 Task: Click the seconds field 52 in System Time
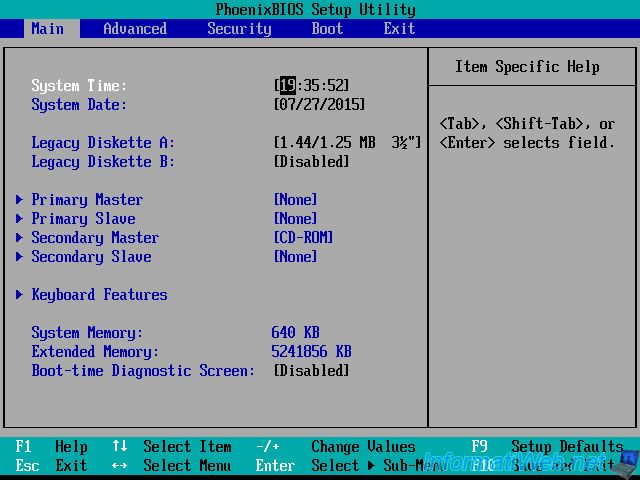(x=336, y=85)
